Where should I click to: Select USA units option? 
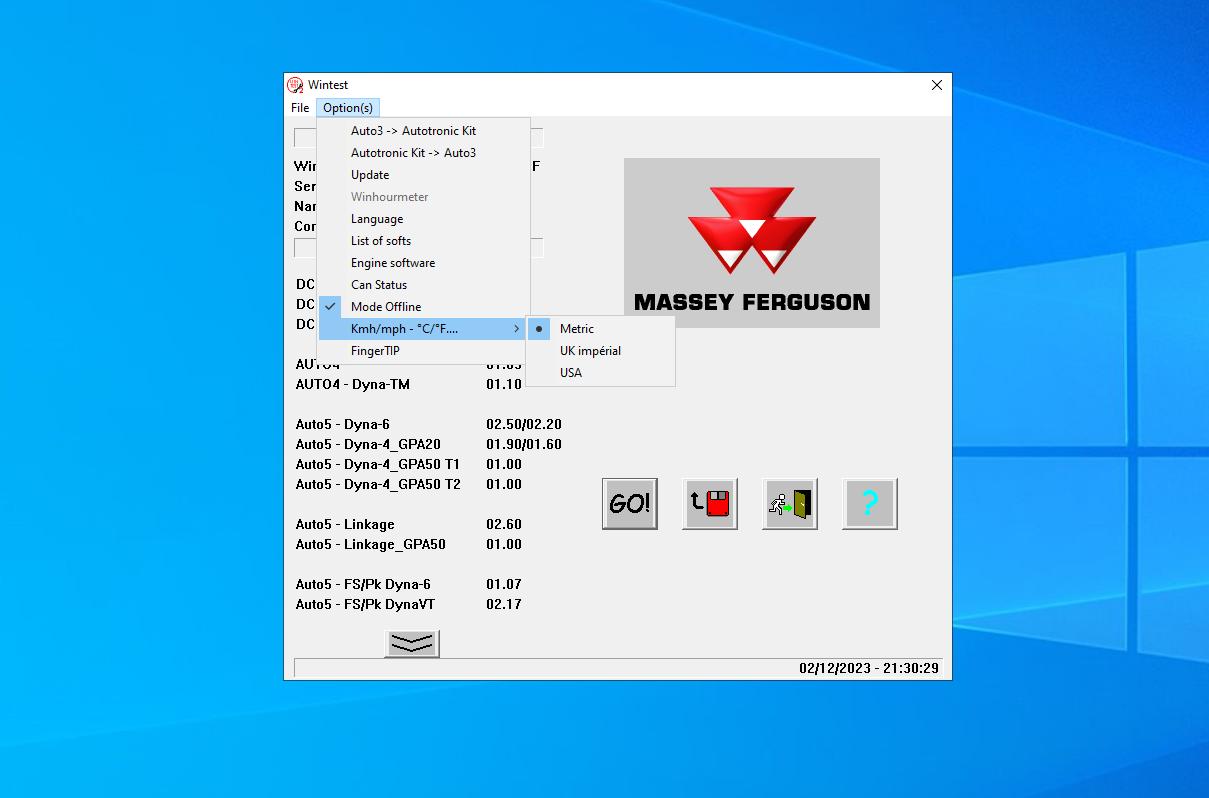[600, 373]
